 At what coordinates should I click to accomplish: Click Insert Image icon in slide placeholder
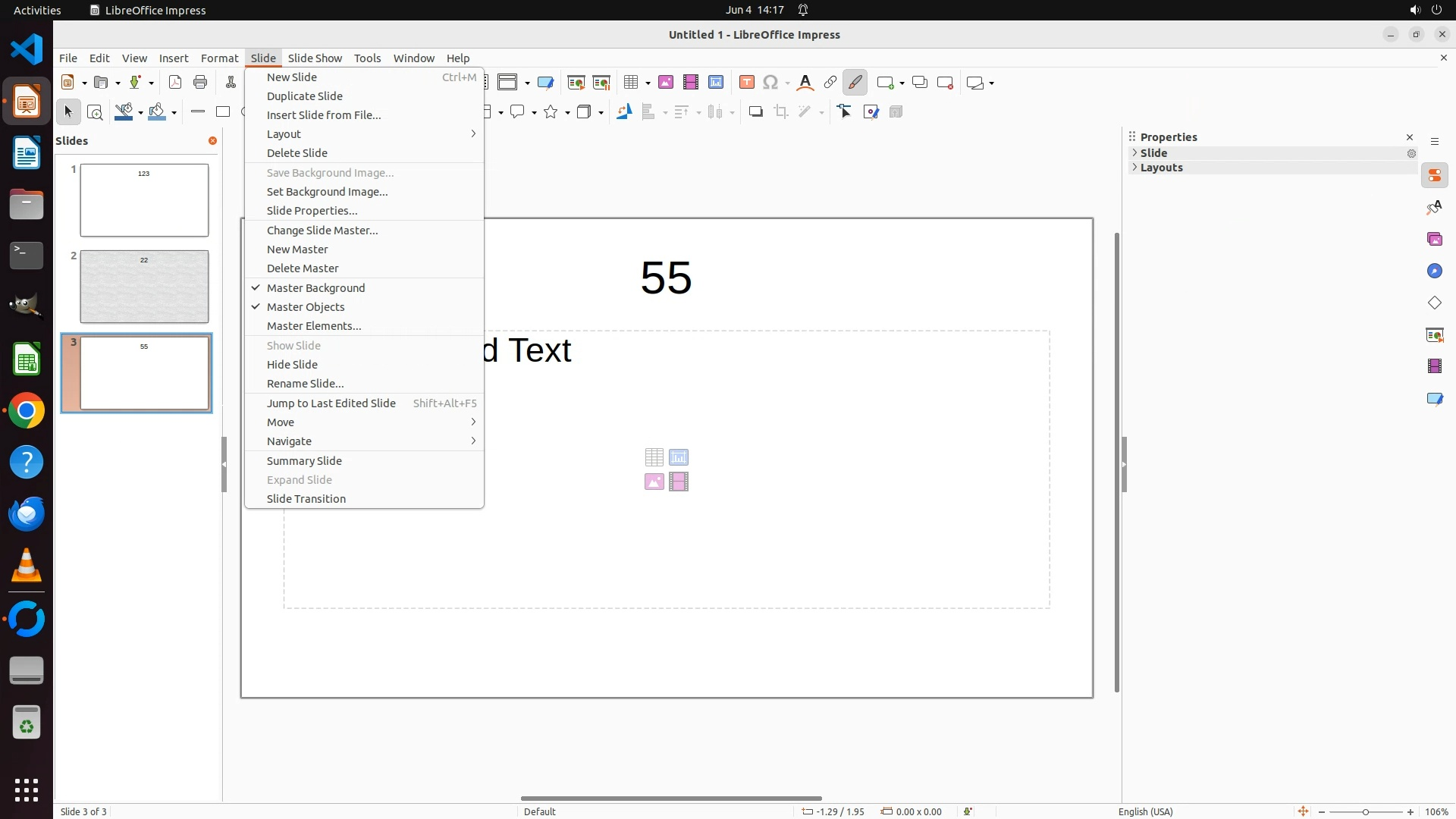(654, 482)
